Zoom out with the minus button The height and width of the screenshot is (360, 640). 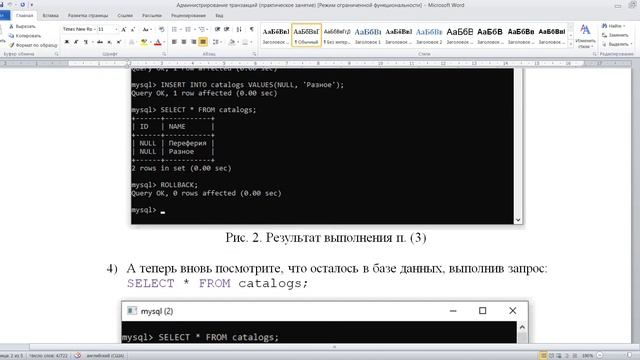click(x=600, y=356)
